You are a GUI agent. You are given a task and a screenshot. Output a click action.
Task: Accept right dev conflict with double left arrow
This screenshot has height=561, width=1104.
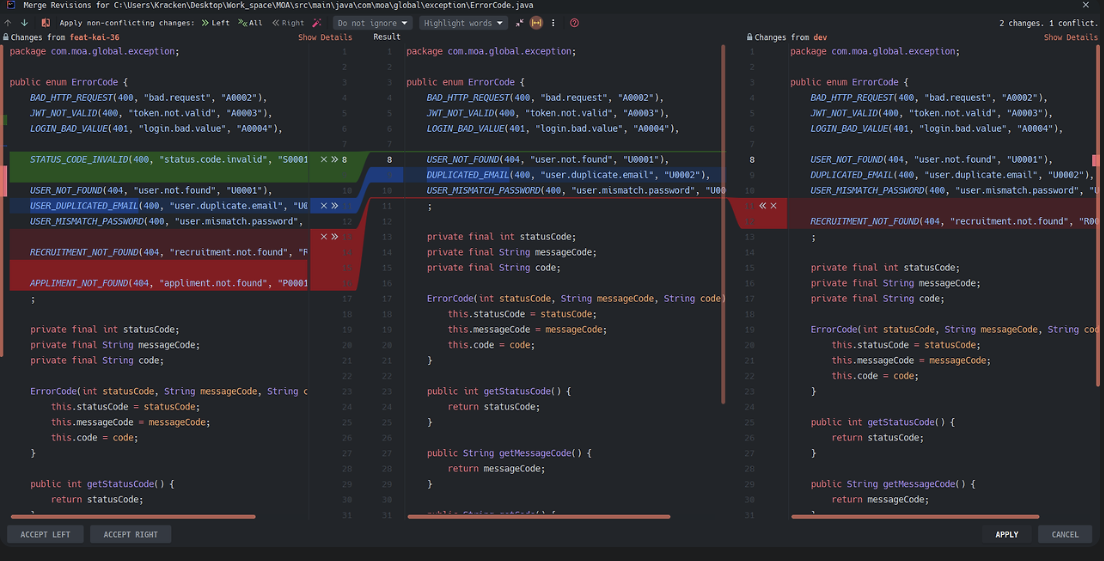tap(763, 206)
